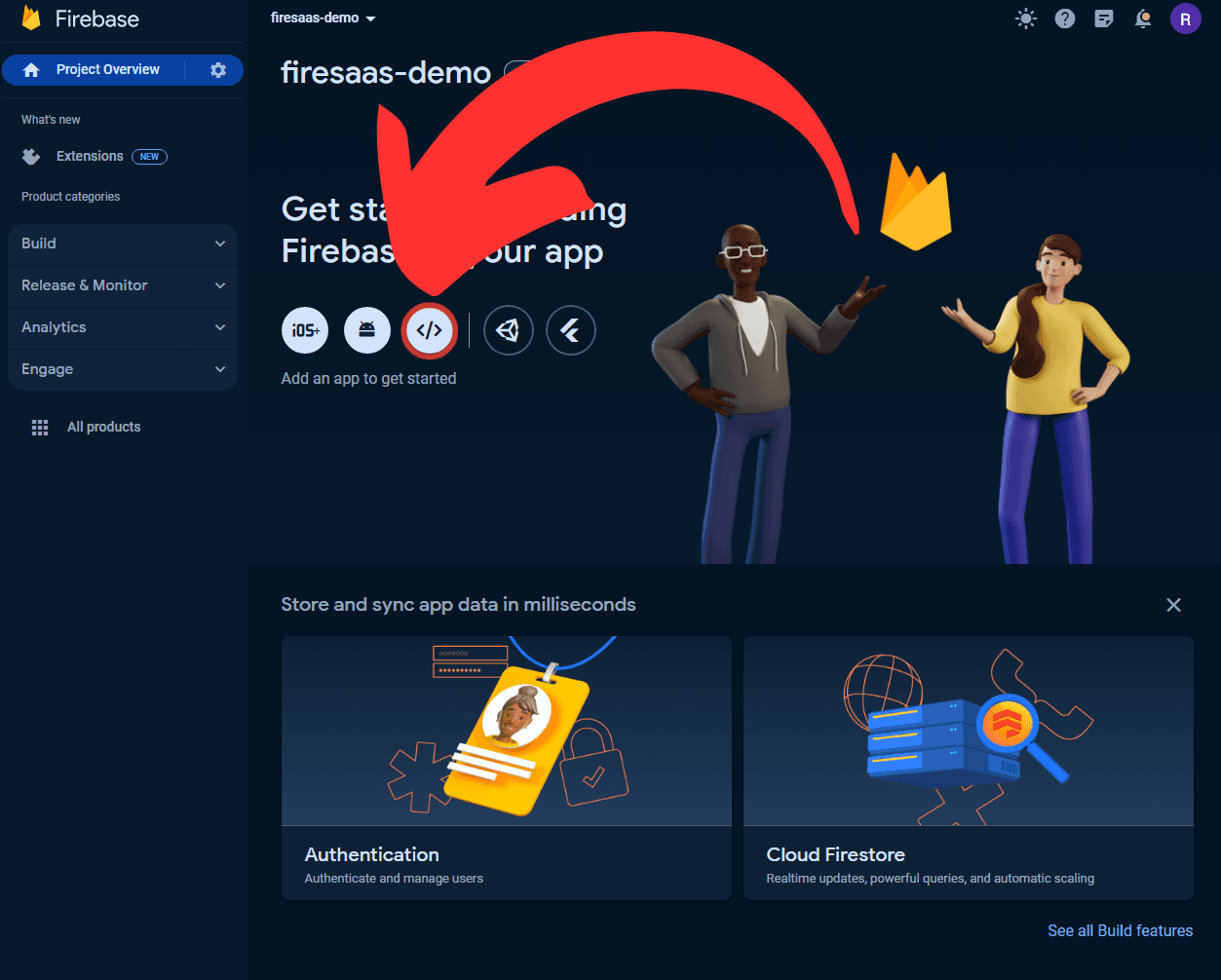The height and width of the screenshot is (980, 1221).
Task: Click Realtime updates description under Cloud Firestore
Action: pyautogui.click(x=930, y=879)
